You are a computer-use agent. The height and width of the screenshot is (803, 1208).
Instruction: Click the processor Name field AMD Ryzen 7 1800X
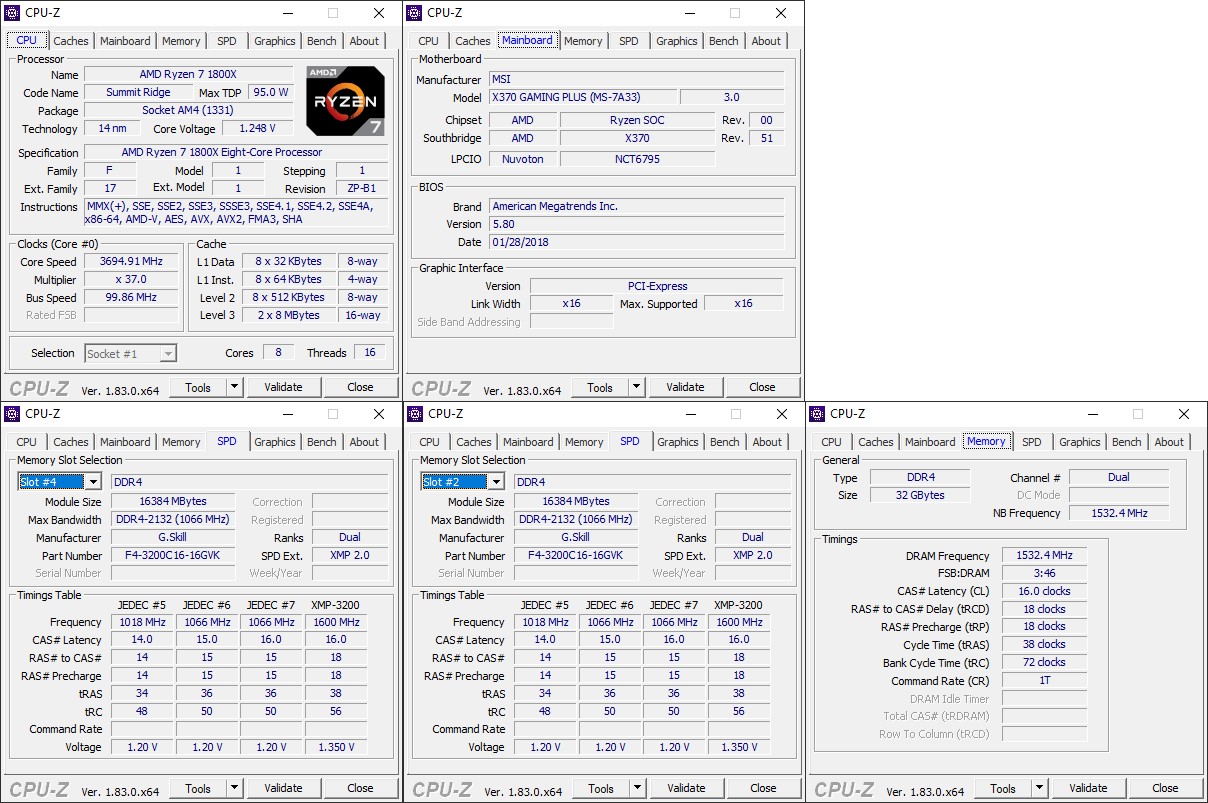pos(188,75)
